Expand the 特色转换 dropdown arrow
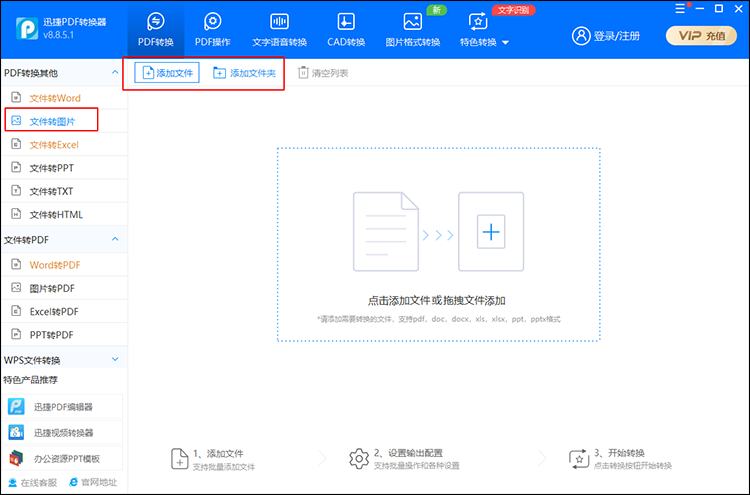The height and width of the screenshot is (495, 750). click(x=505, y=43)
